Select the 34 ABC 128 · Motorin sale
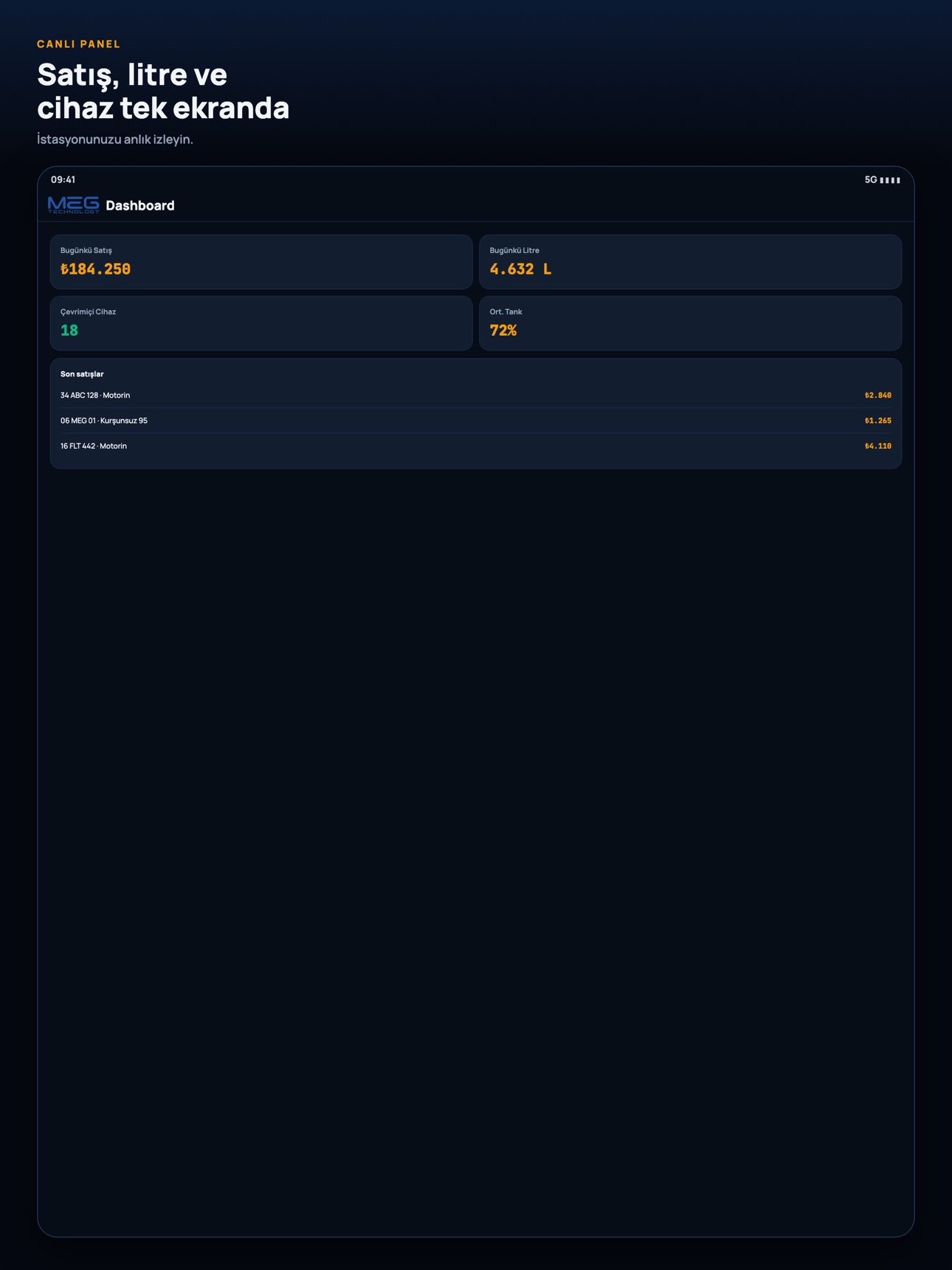 click(476, 396)
